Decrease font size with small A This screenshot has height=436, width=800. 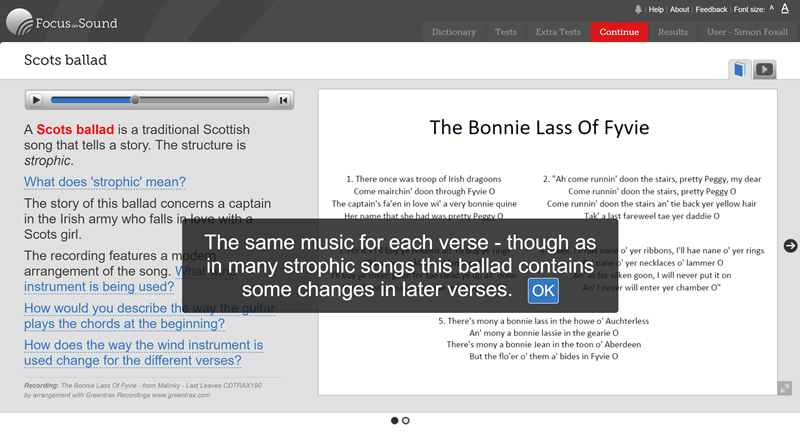[771, 8]
